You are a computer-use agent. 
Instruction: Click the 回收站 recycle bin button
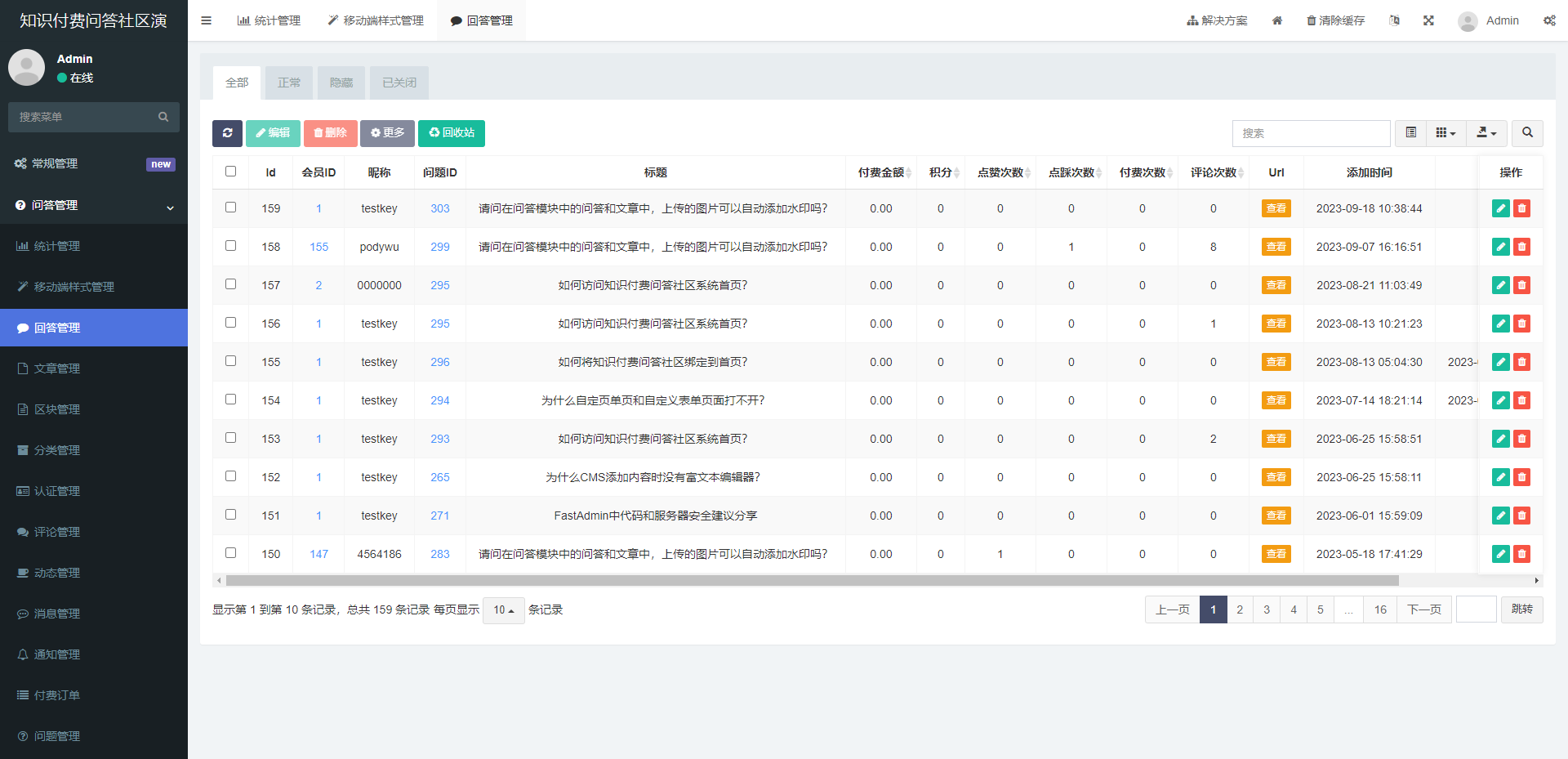[452, 133]
